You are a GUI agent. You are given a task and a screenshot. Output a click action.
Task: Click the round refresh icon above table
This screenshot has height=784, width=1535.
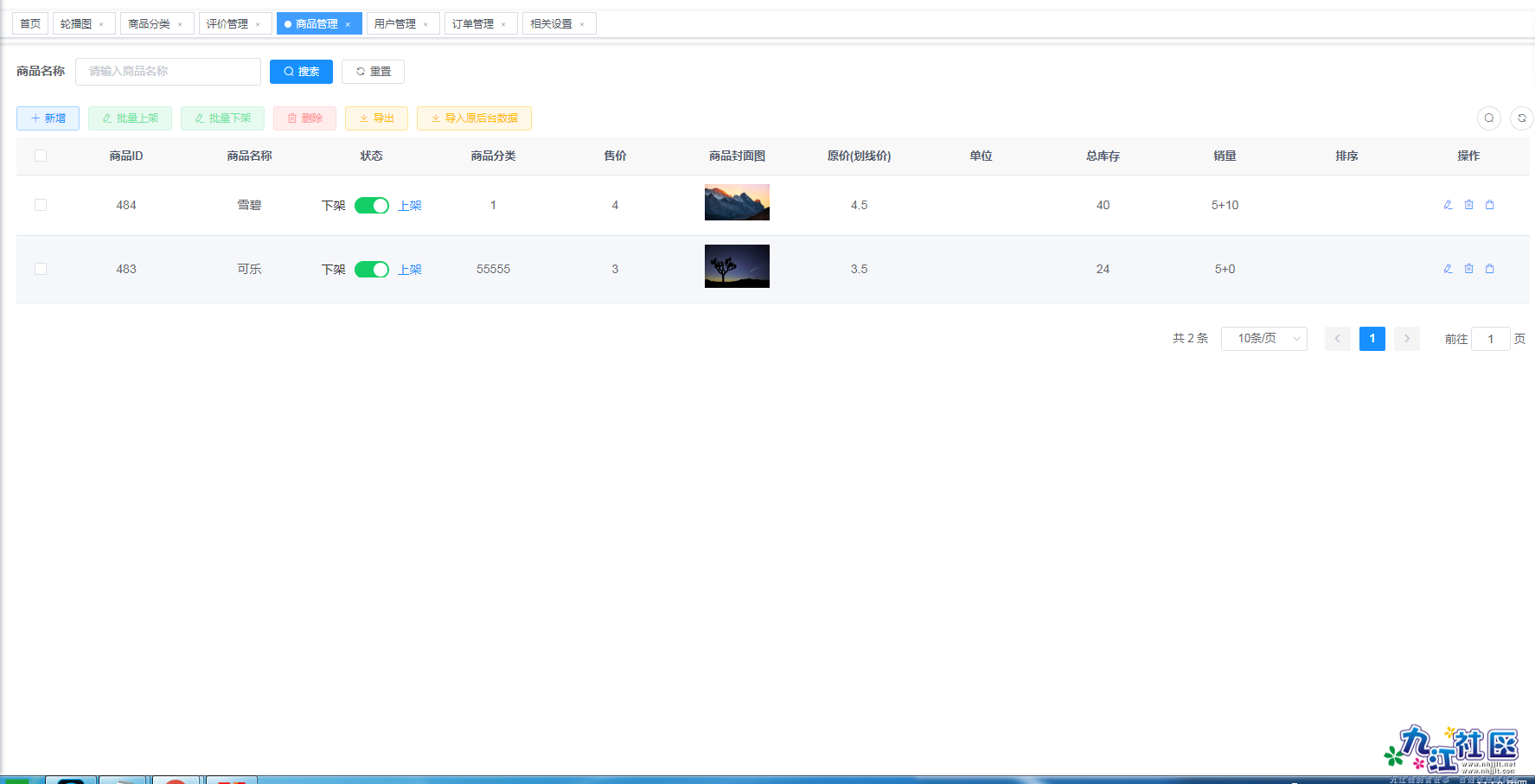pos(1521,118)
